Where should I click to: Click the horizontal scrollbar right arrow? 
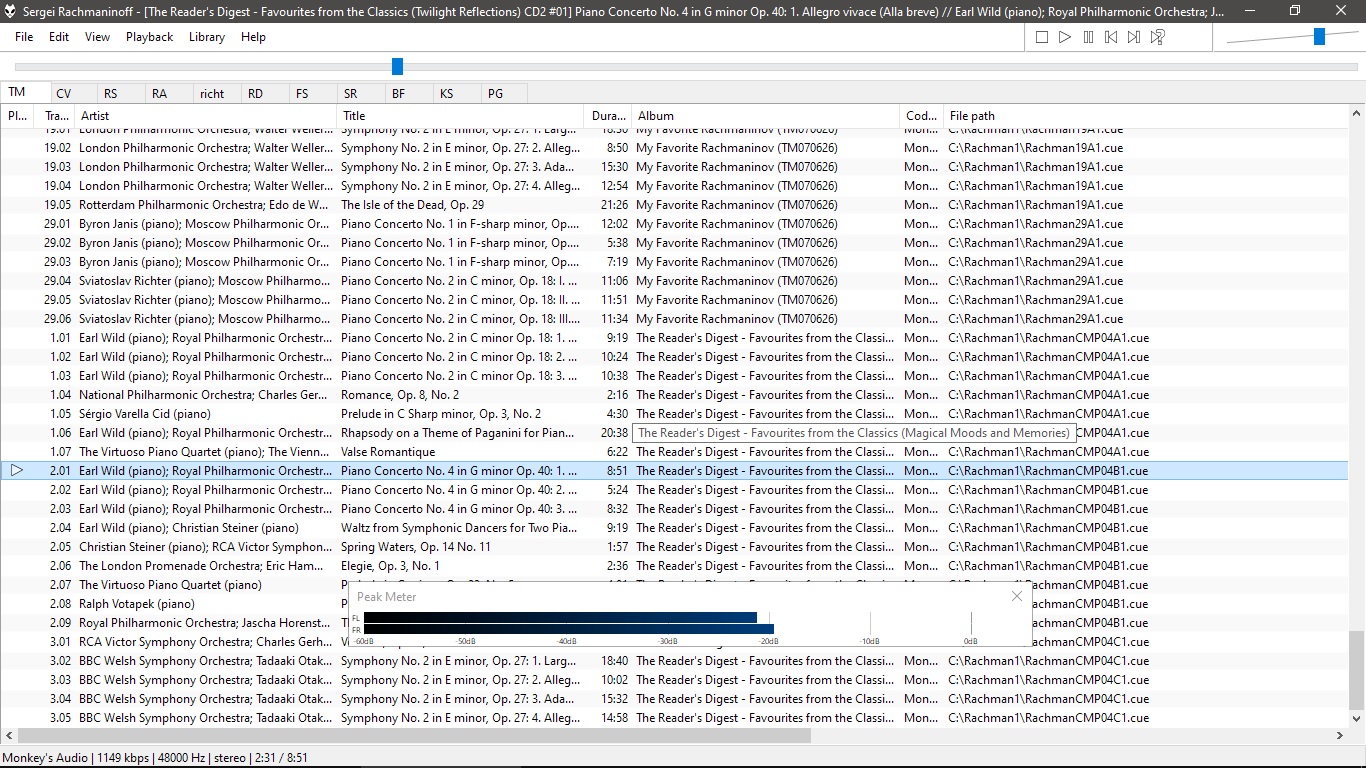click(1340, 736)
